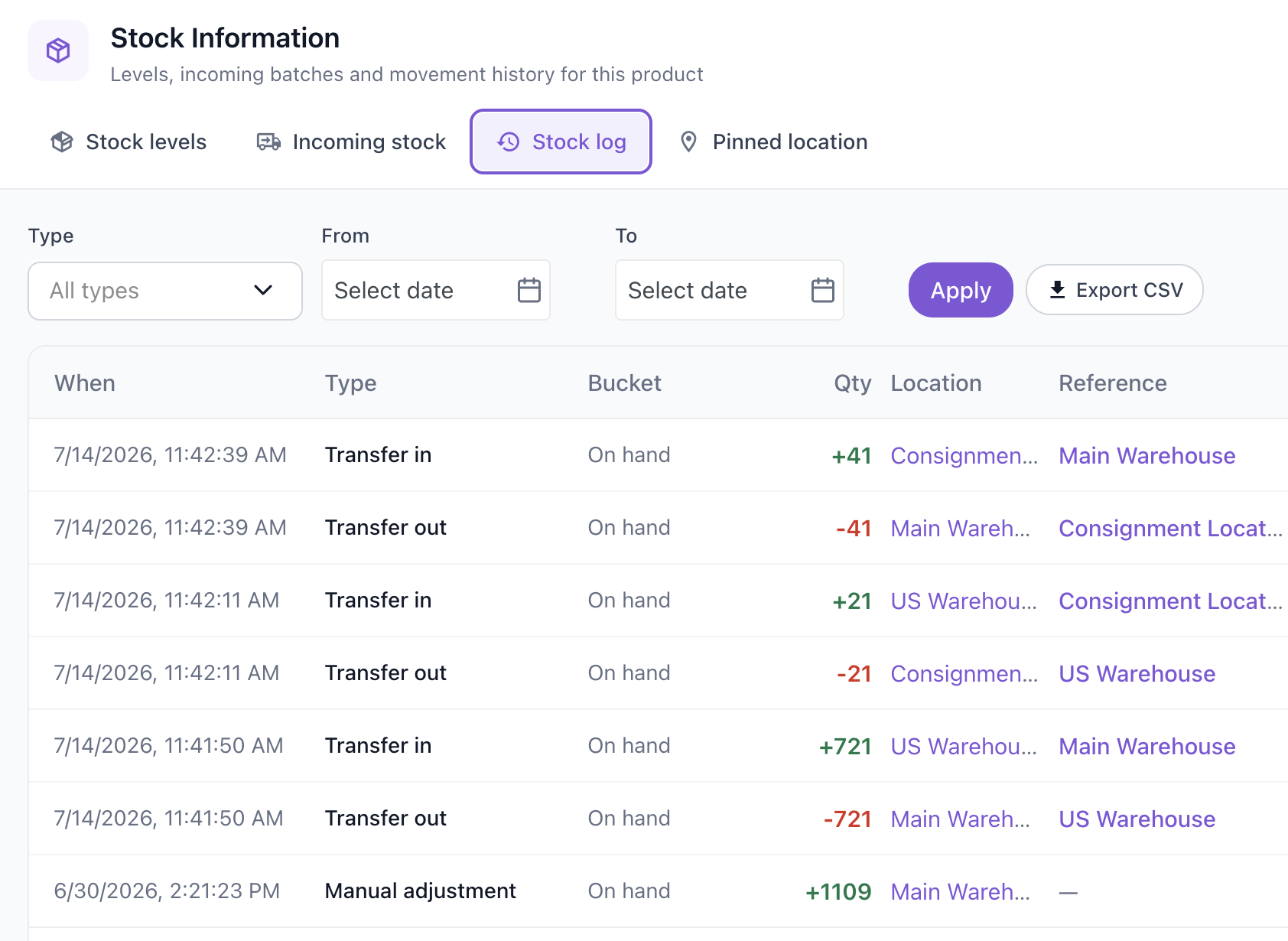This screenshot has width=1288, height=941.
Task: Select the Stock log tab
Action: tap(561, 142)
